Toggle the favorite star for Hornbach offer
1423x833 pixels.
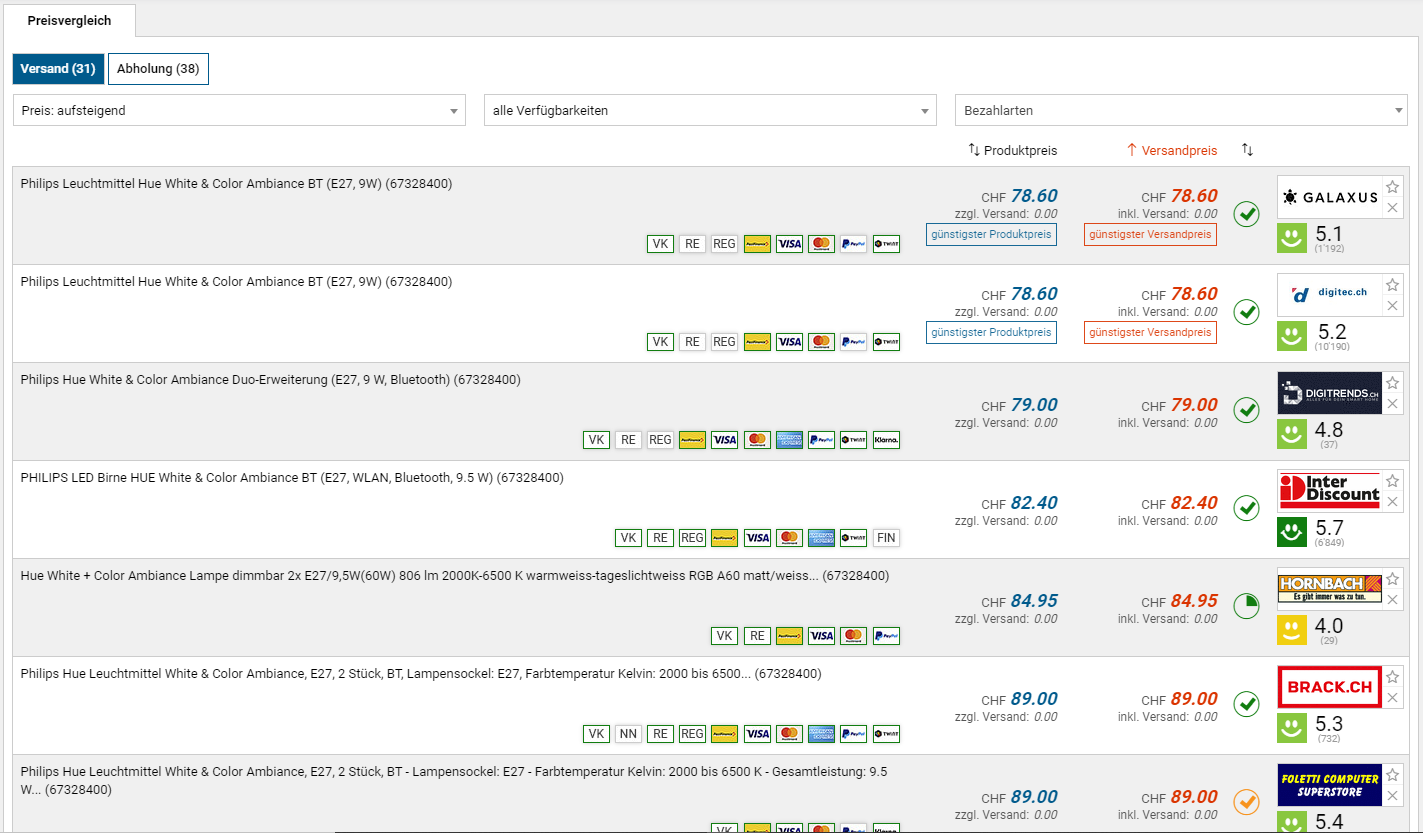(x=1392, y=579)
